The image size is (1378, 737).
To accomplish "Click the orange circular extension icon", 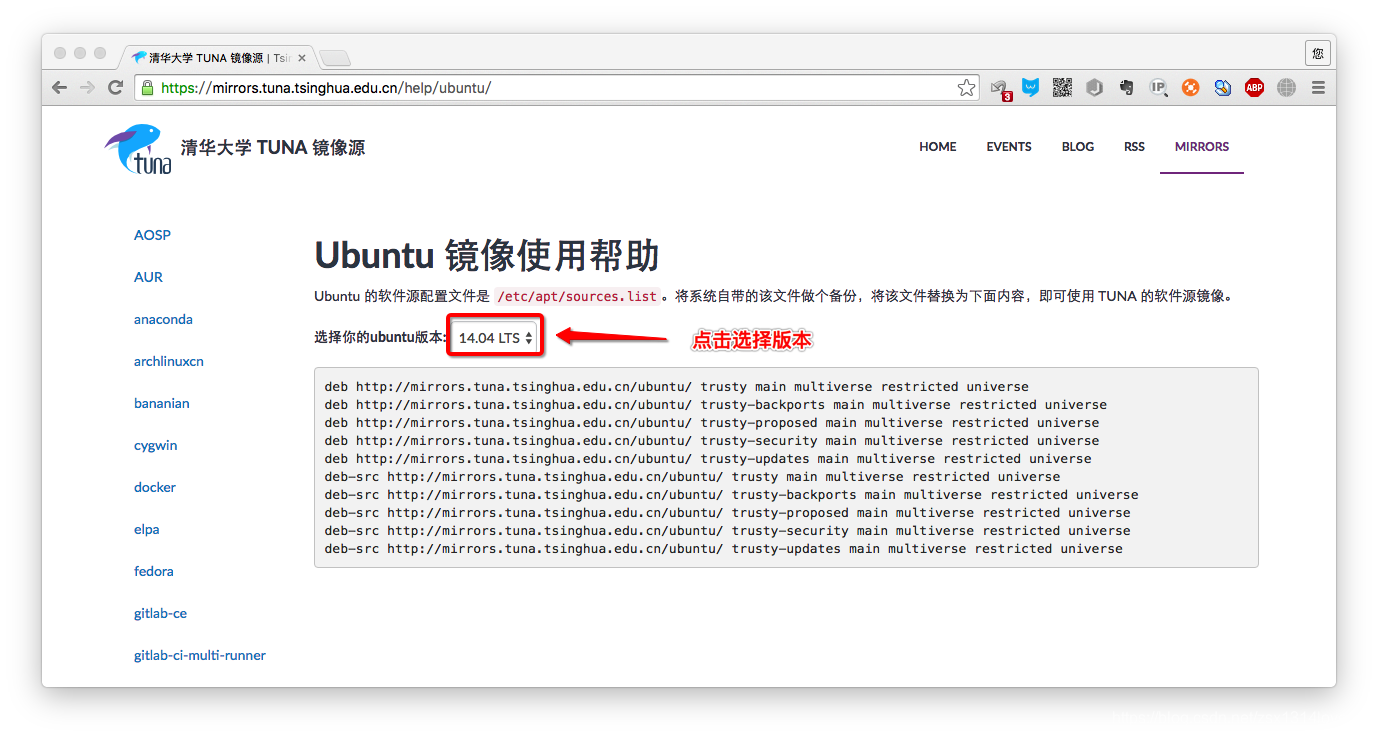I will pos(1190,88).
